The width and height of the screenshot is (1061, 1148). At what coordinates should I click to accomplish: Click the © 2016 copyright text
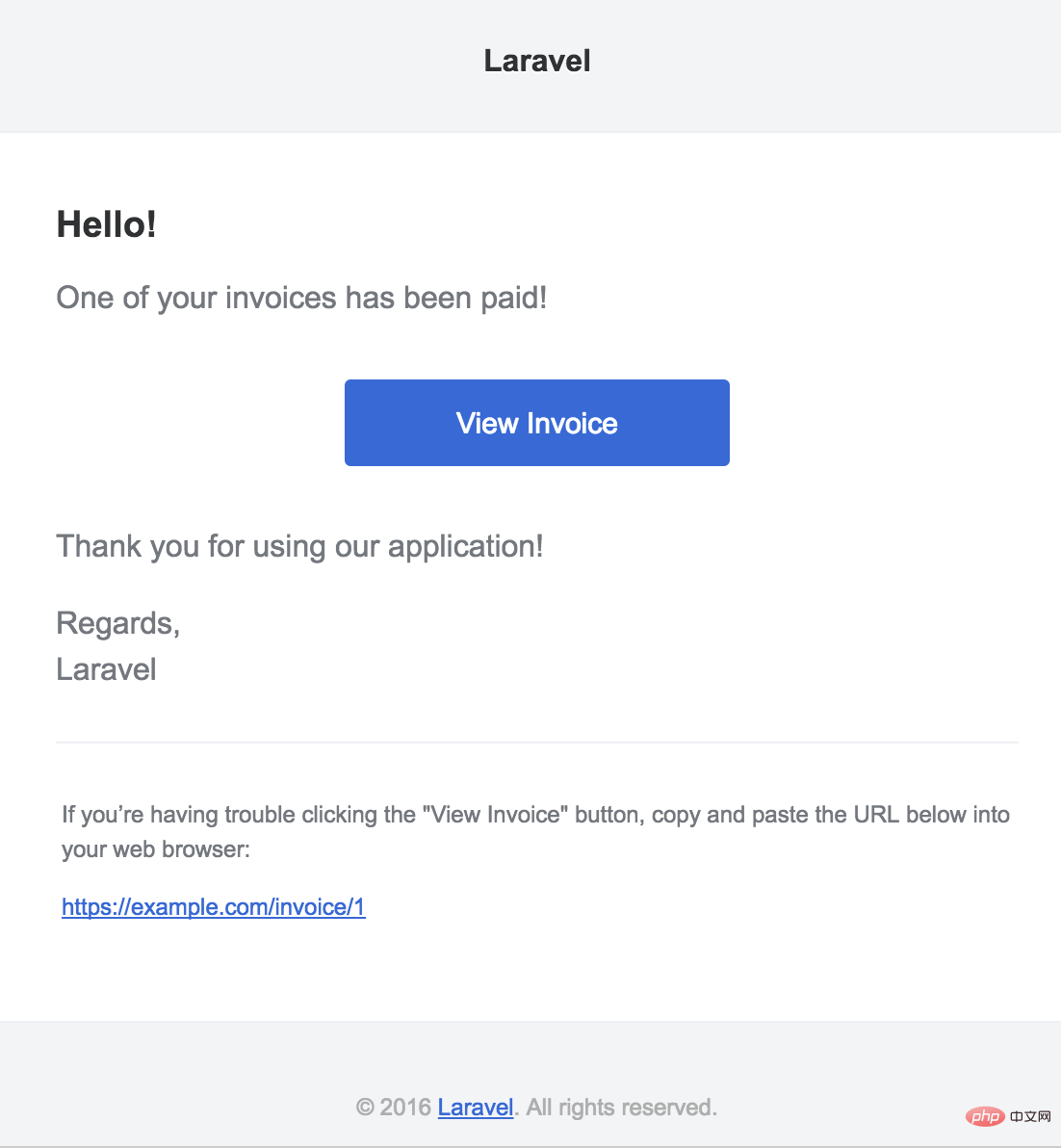pyautogui.click(x=394, y=1107)
